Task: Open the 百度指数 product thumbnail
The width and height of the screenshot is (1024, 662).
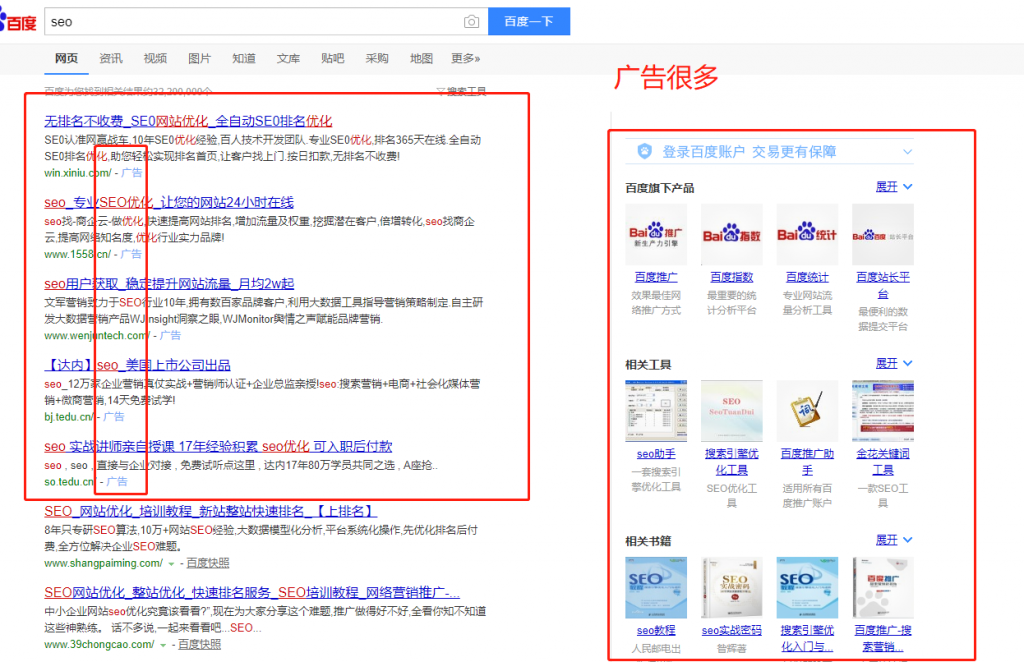Action: pyautogui.click(x=731, y=234)
